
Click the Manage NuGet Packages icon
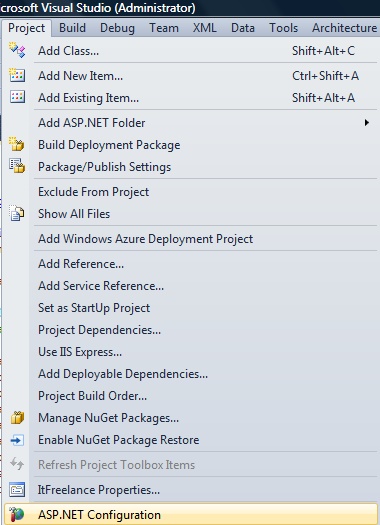point(17,418)
